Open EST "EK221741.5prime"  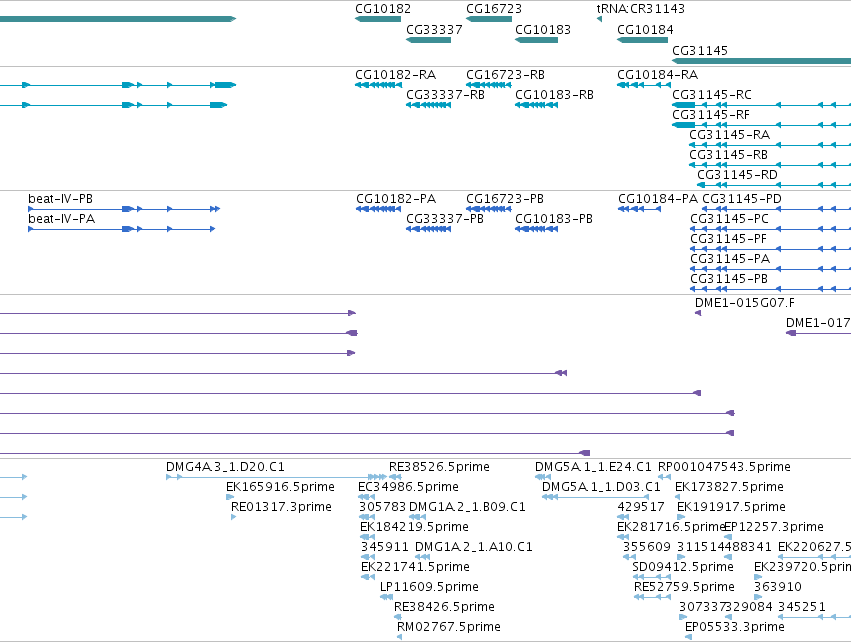415,568
